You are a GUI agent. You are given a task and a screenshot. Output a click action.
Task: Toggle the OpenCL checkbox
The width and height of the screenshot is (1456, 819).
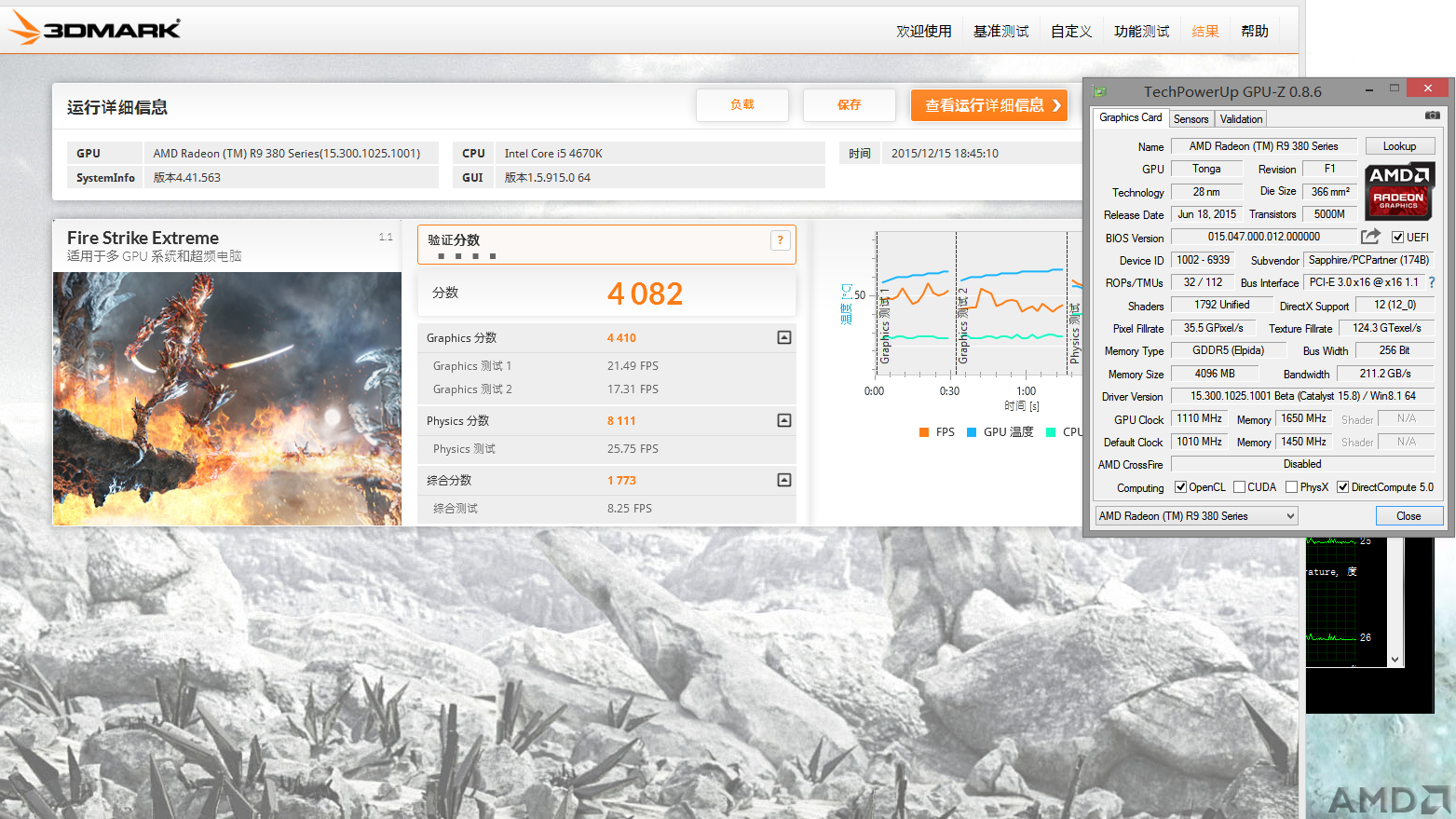point(1181,487)
